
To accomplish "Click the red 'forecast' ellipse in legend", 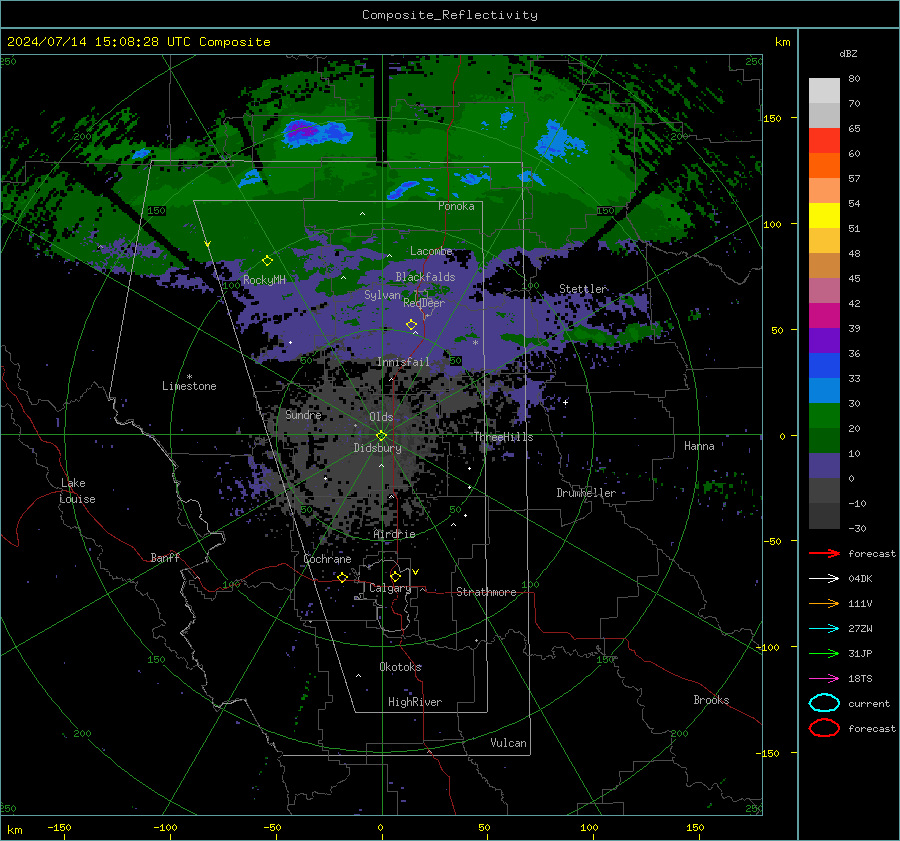I will pos(824,728).
